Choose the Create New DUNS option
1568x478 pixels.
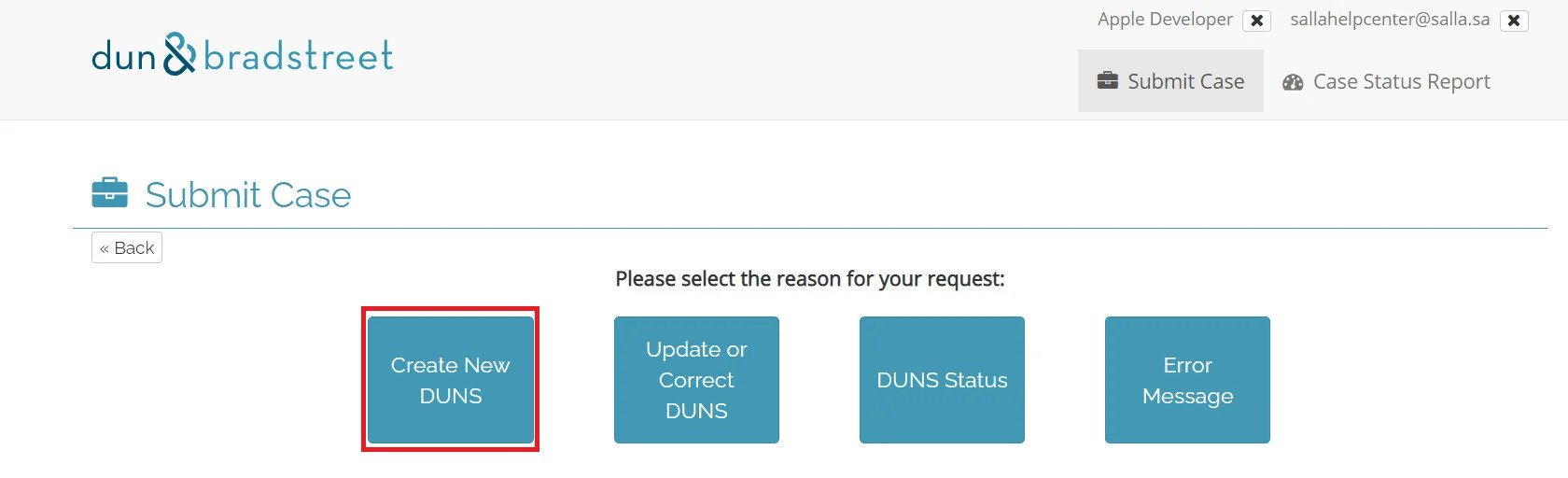point(451,380)
